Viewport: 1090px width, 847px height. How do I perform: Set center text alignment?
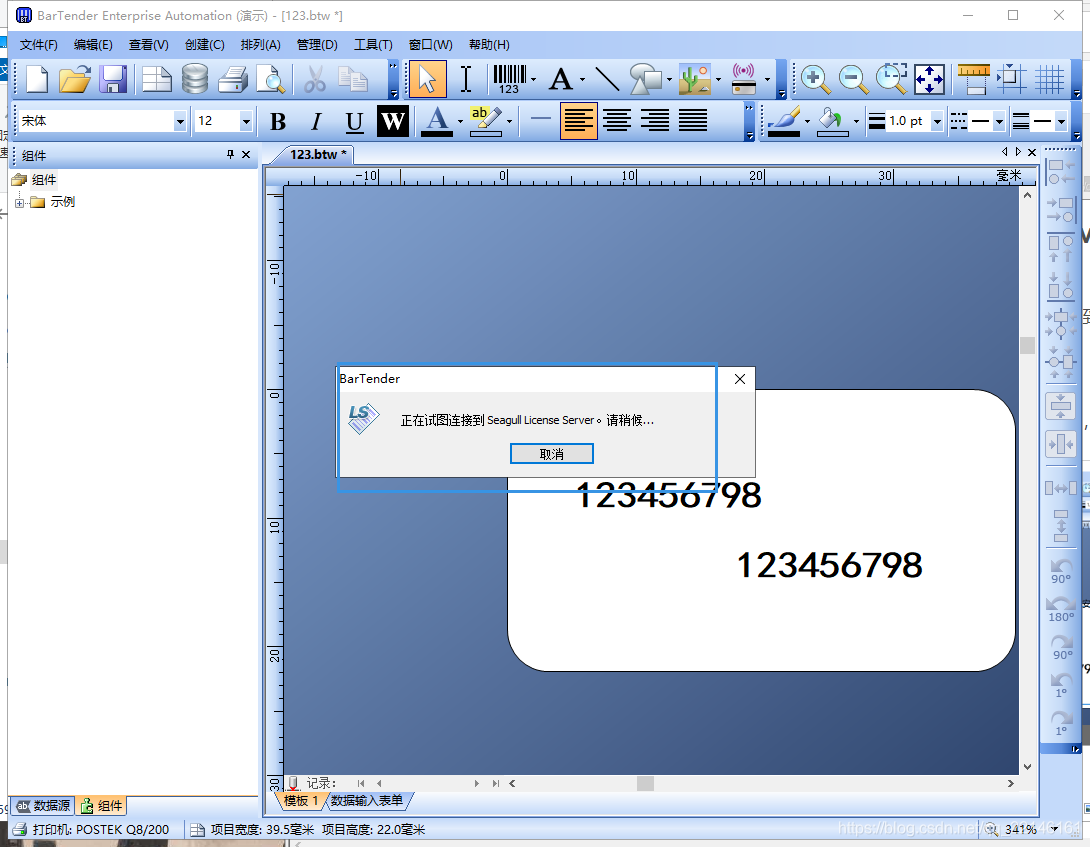coord(617,121)
